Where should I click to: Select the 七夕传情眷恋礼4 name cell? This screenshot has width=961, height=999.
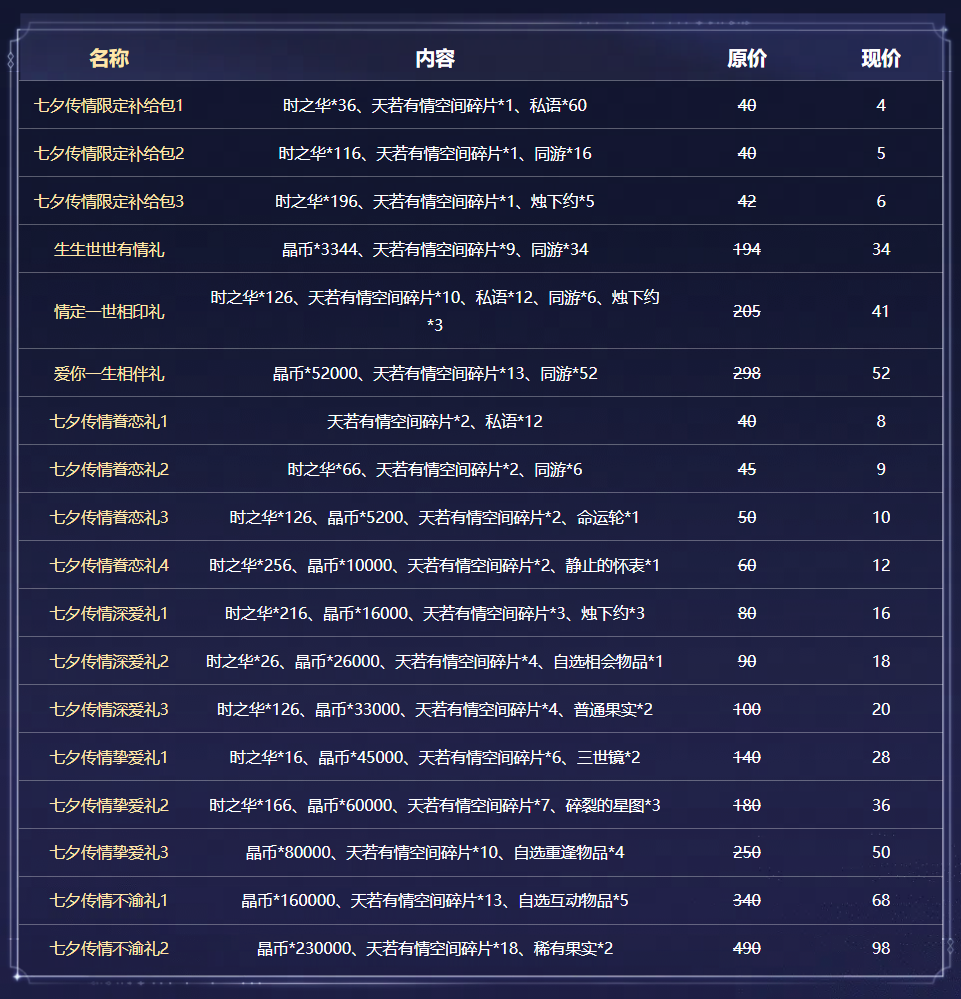(x=109, y=565)
